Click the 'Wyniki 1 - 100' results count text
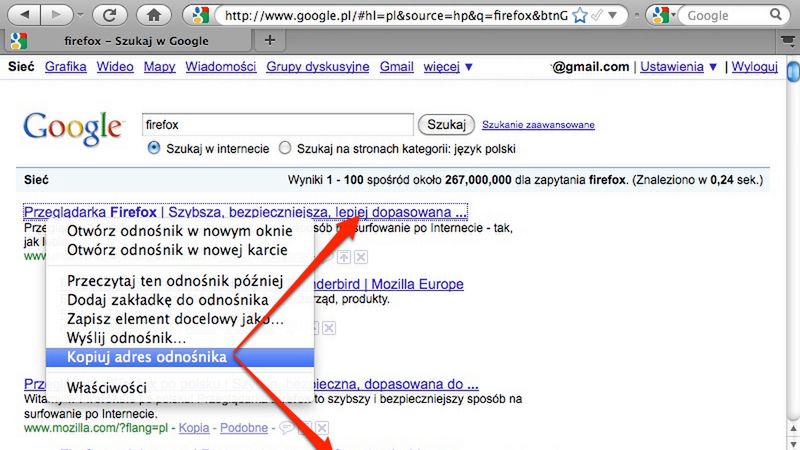Screen dimensions: 800x450 (325, 180)
